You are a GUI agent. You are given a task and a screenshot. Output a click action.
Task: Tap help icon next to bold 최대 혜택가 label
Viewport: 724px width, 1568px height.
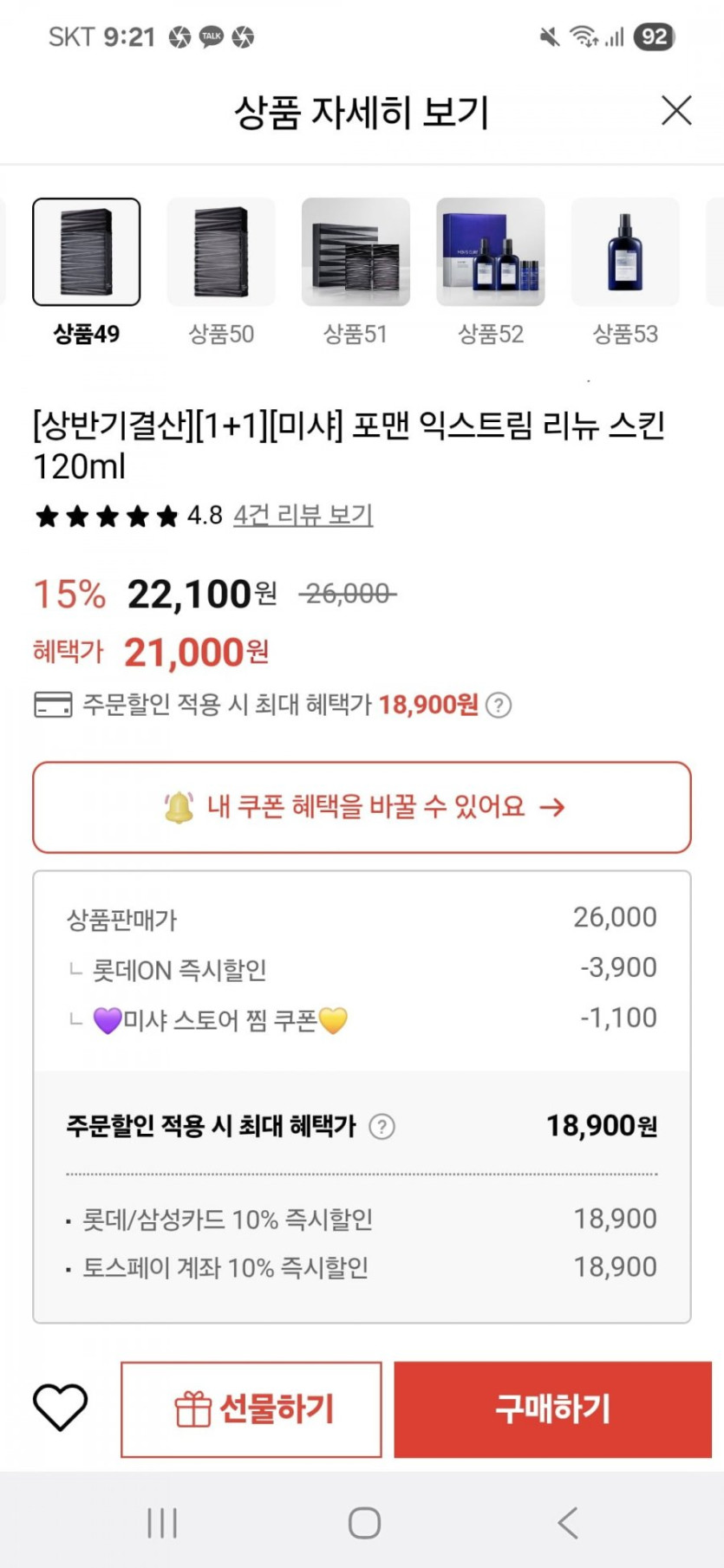[x=382, y=1126]
